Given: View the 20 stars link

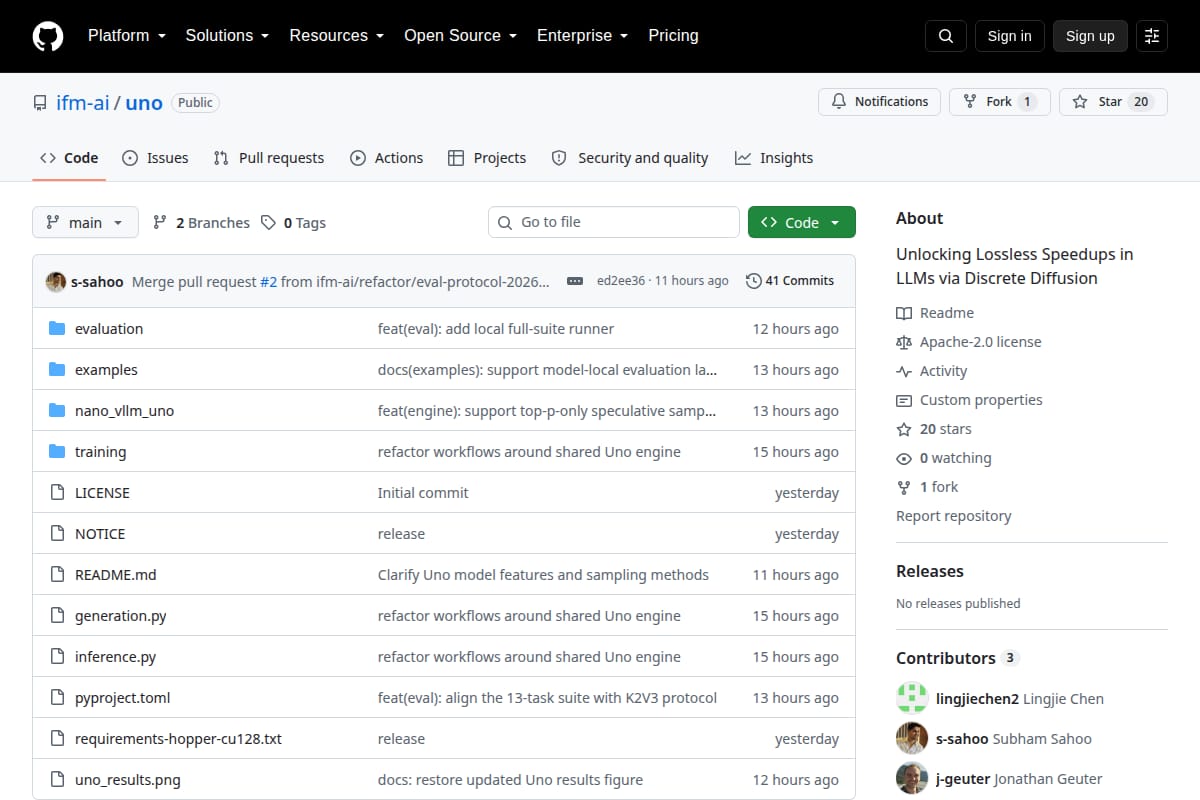Looking at the screenshot, I should point(934,429).
